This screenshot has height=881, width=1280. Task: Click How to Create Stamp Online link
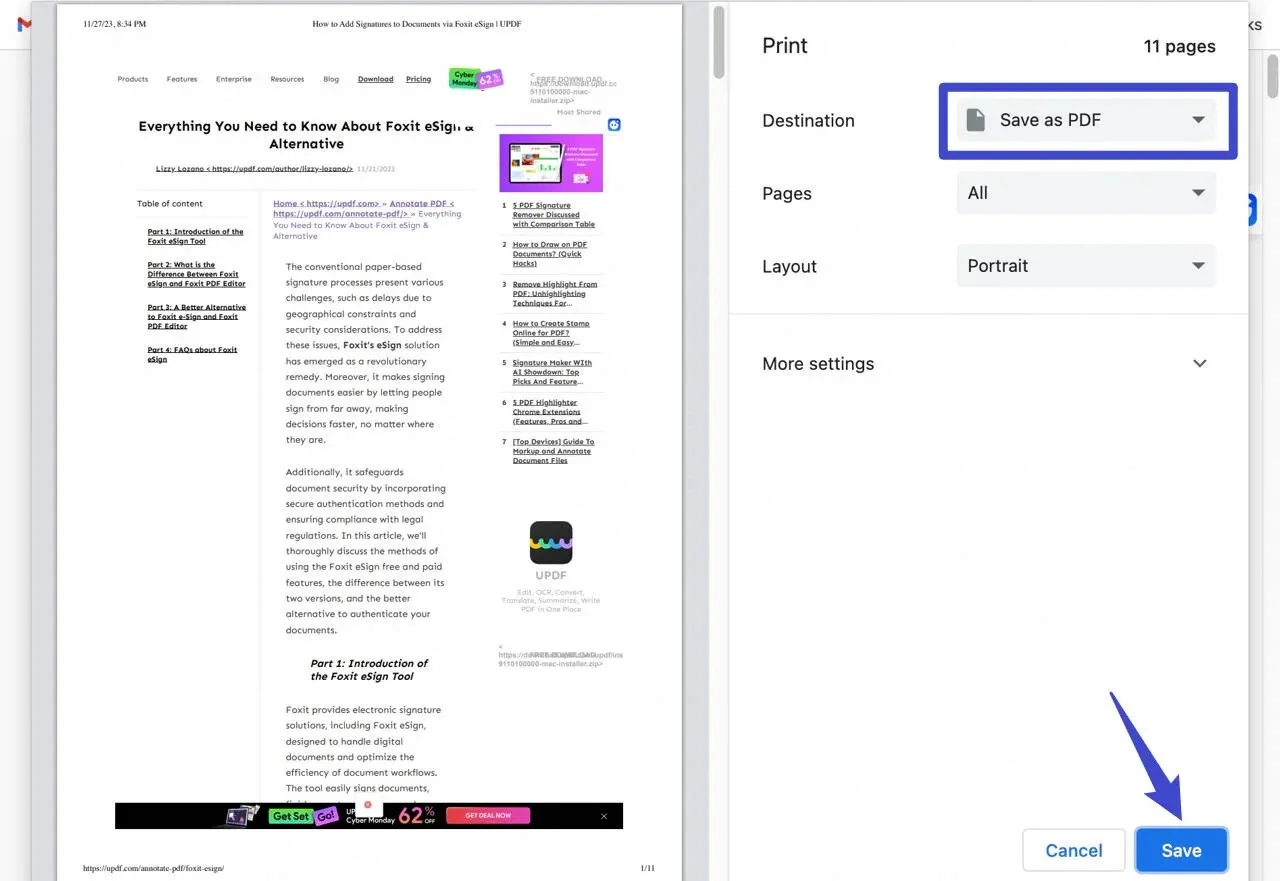click(x=551, y=333)
